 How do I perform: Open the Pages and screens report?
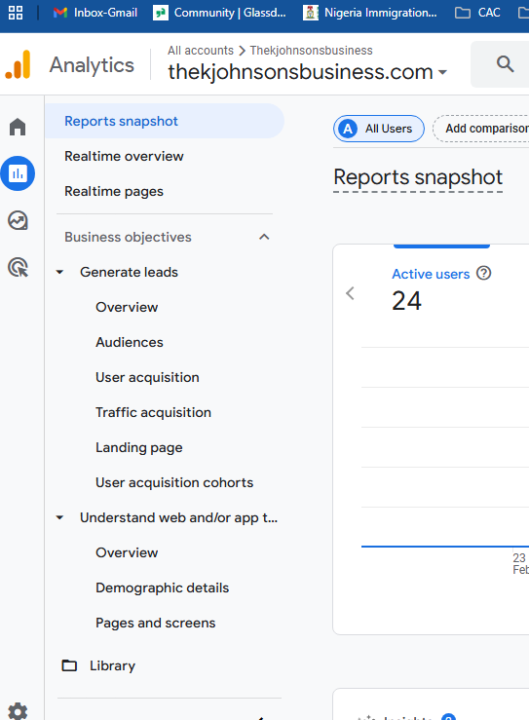155,623
